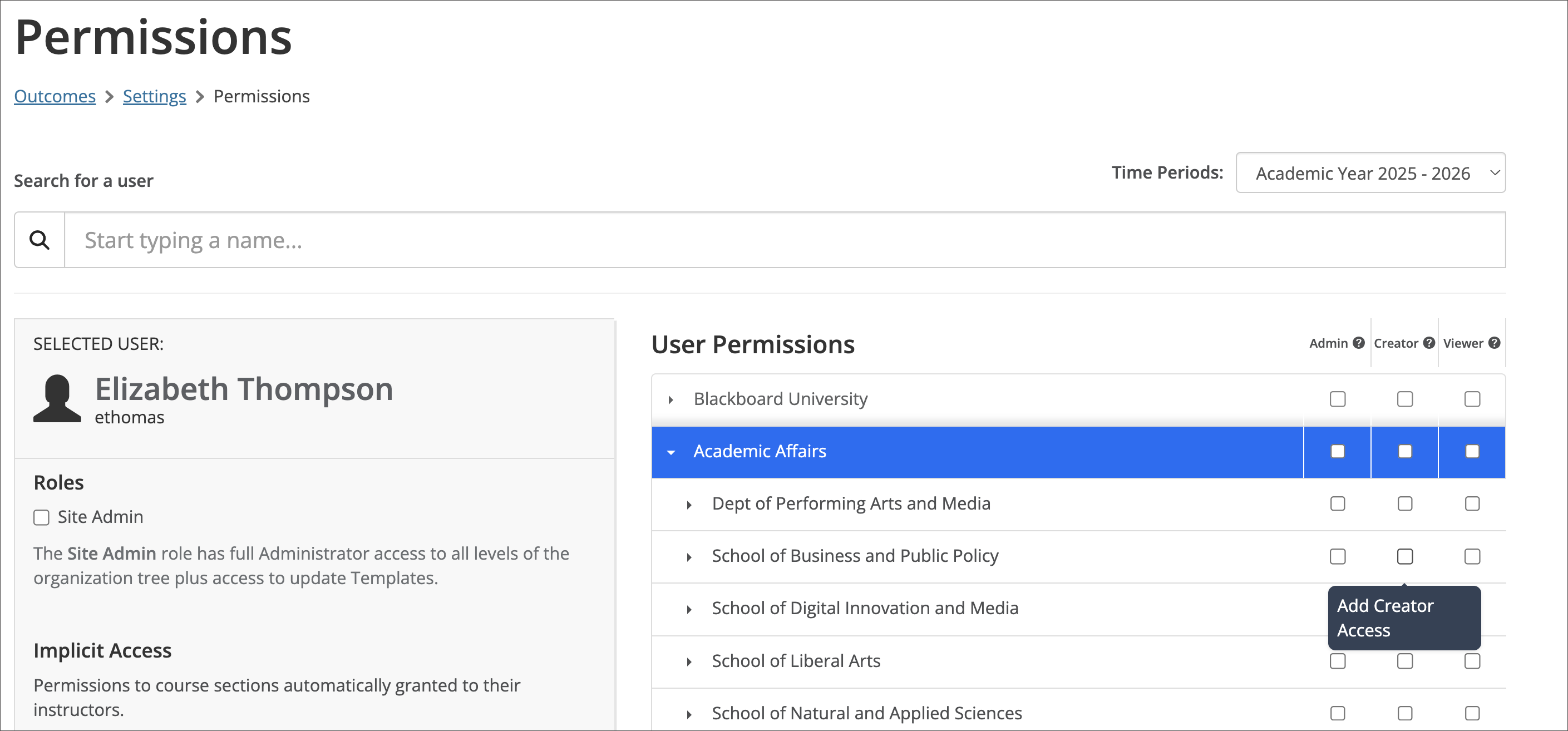The width and height of the screenshot is (1568, 731).
Task: Select the School of Liberal Arts label
Action: [796, 660]
